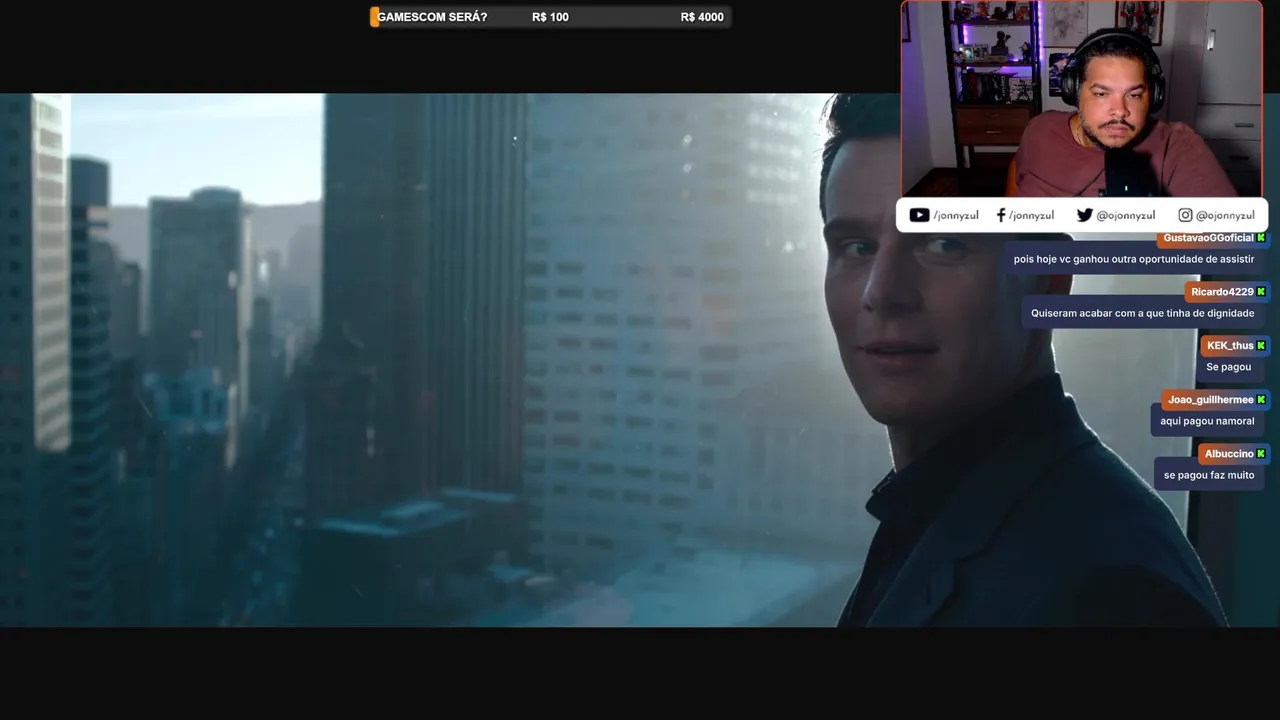Click the R$ 4000 goal amount
1280x720 pixels.
[702, 17]
